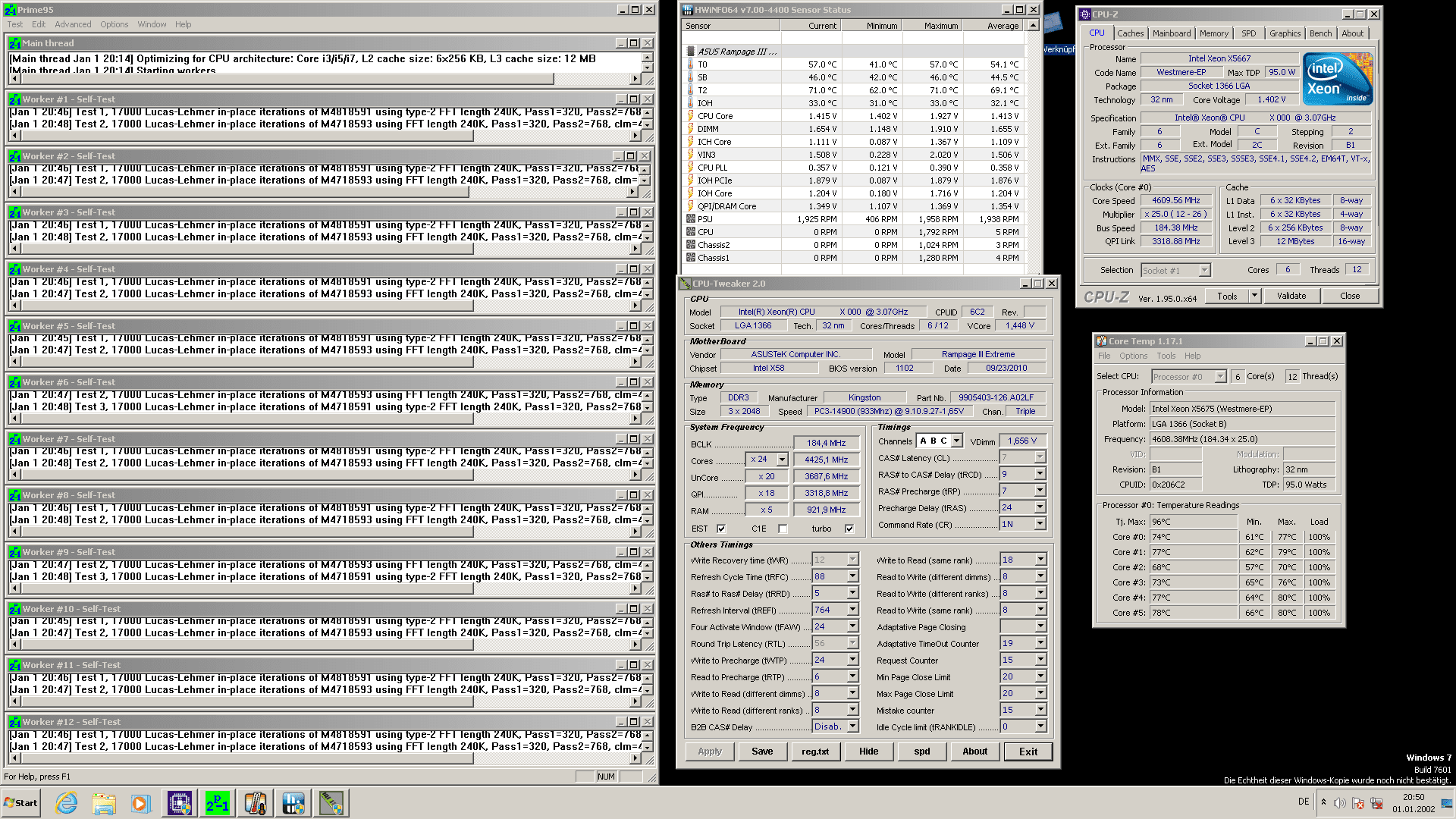Click the HWiNFO64 vertical scrollbar up arrow
The height and width of the screenshot is (819, 1456).
[x=1033, y=26]
